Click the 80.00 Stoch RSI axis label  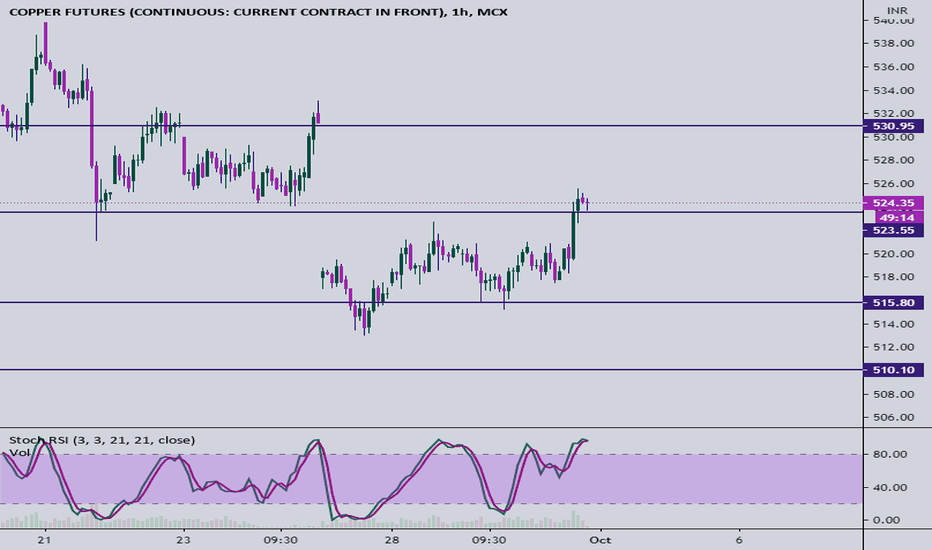(x=890, y=454)
